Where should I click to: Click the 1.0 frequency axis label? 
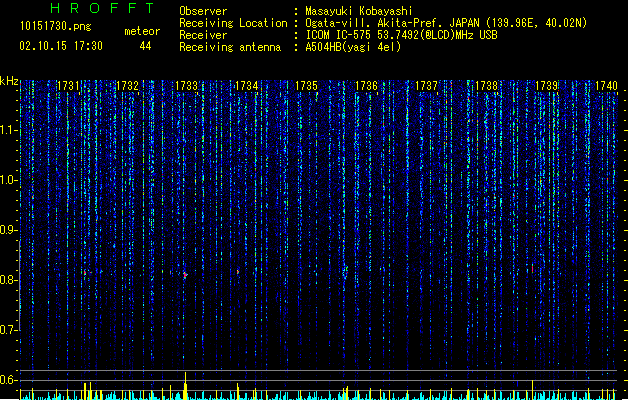(x=9, y=180)
